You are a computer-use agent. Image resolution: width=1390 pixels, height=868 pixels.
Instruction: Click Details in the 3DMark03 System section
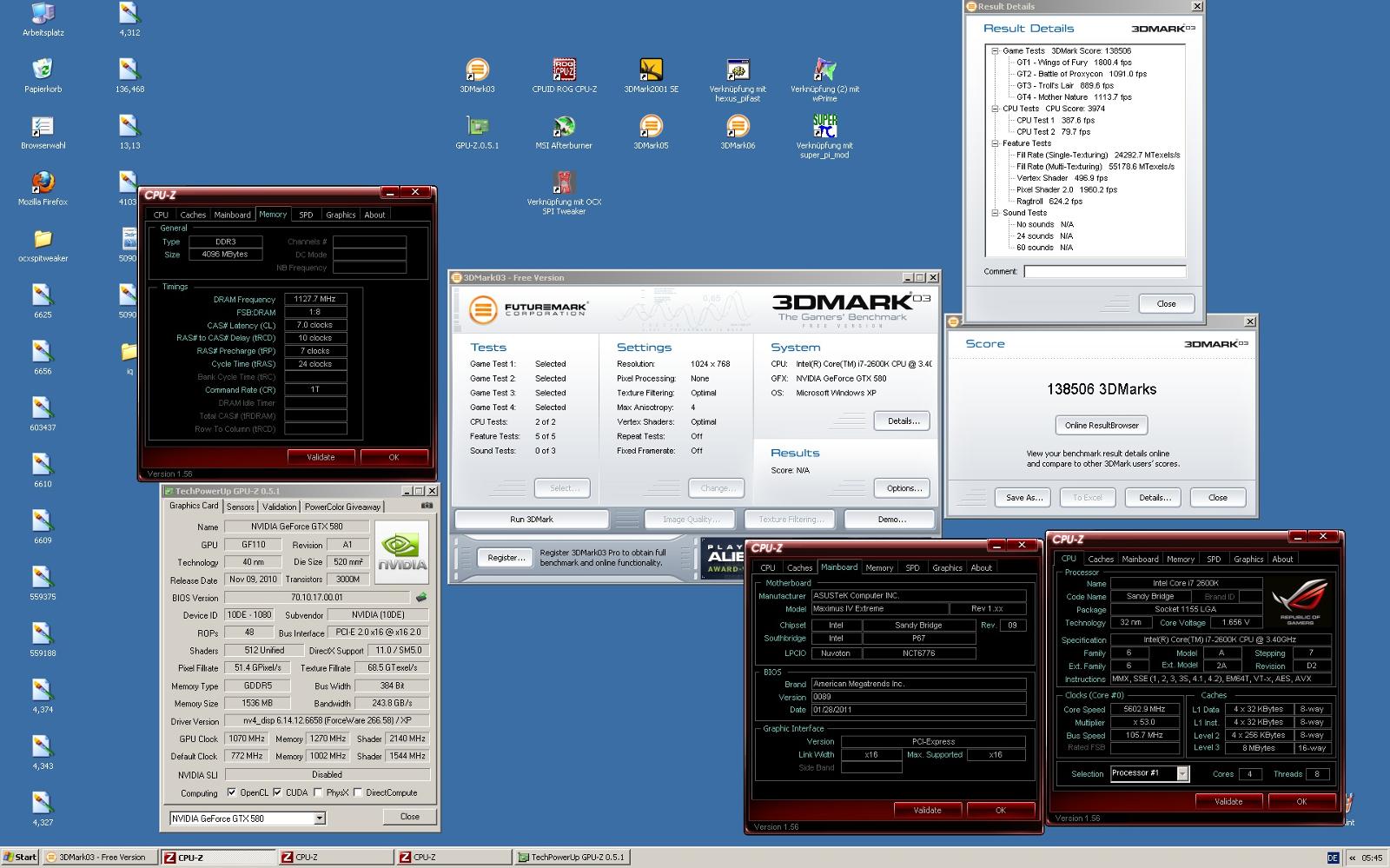pos(903,421)
